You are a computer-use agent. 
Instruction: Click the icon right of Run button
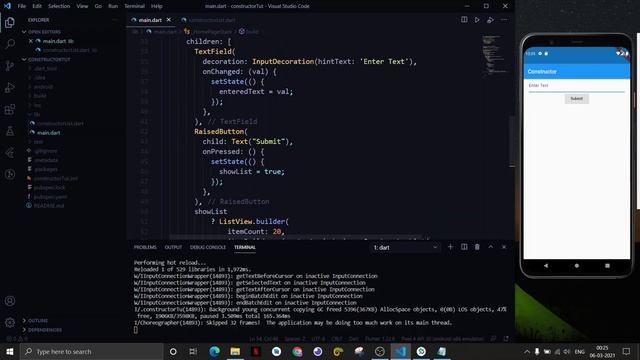(490, 20)
